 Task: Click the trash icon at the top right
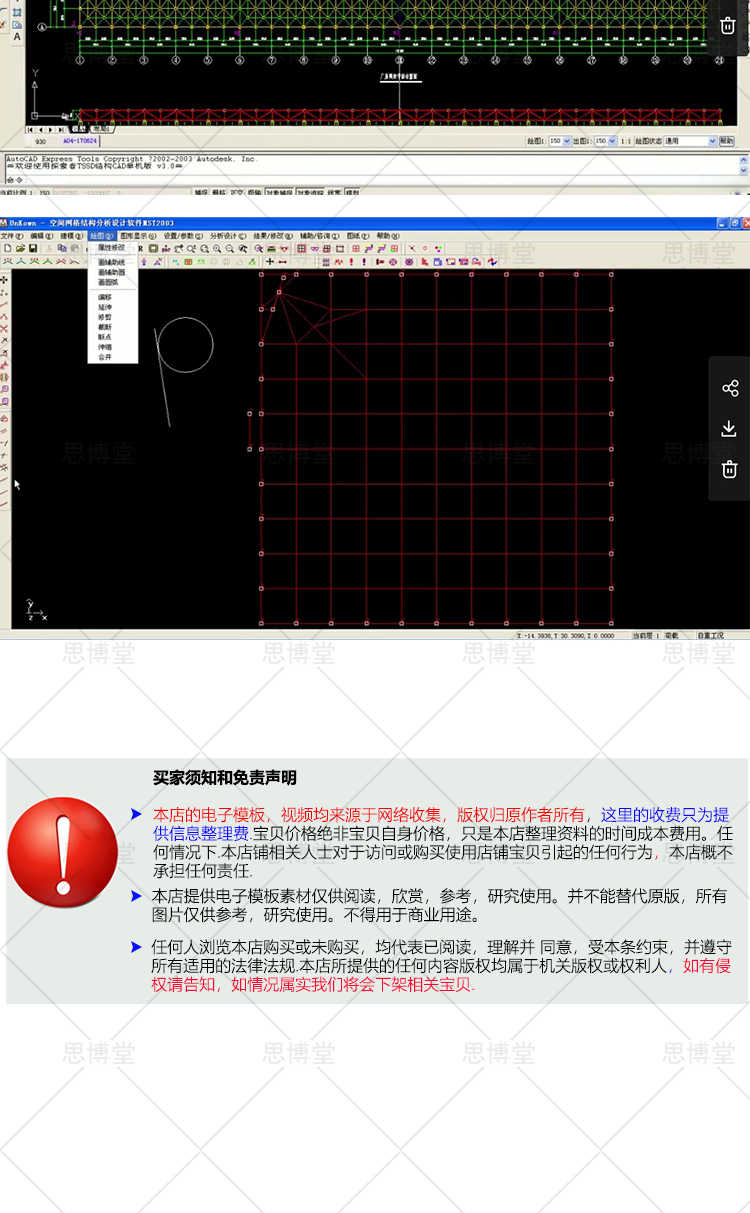point(728,25)
